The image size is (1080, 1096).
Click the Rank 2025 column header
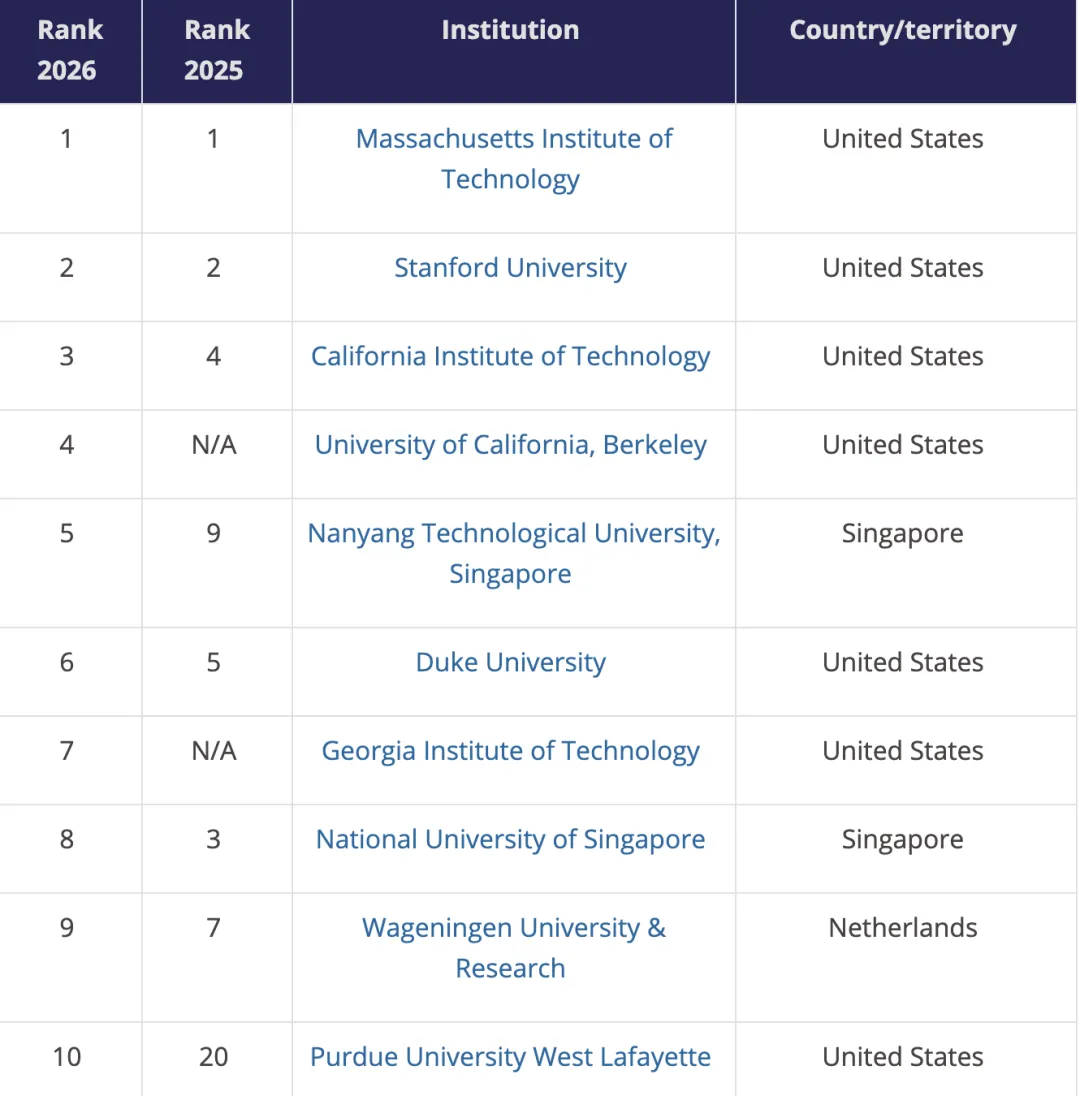click(x=214, y=50)
